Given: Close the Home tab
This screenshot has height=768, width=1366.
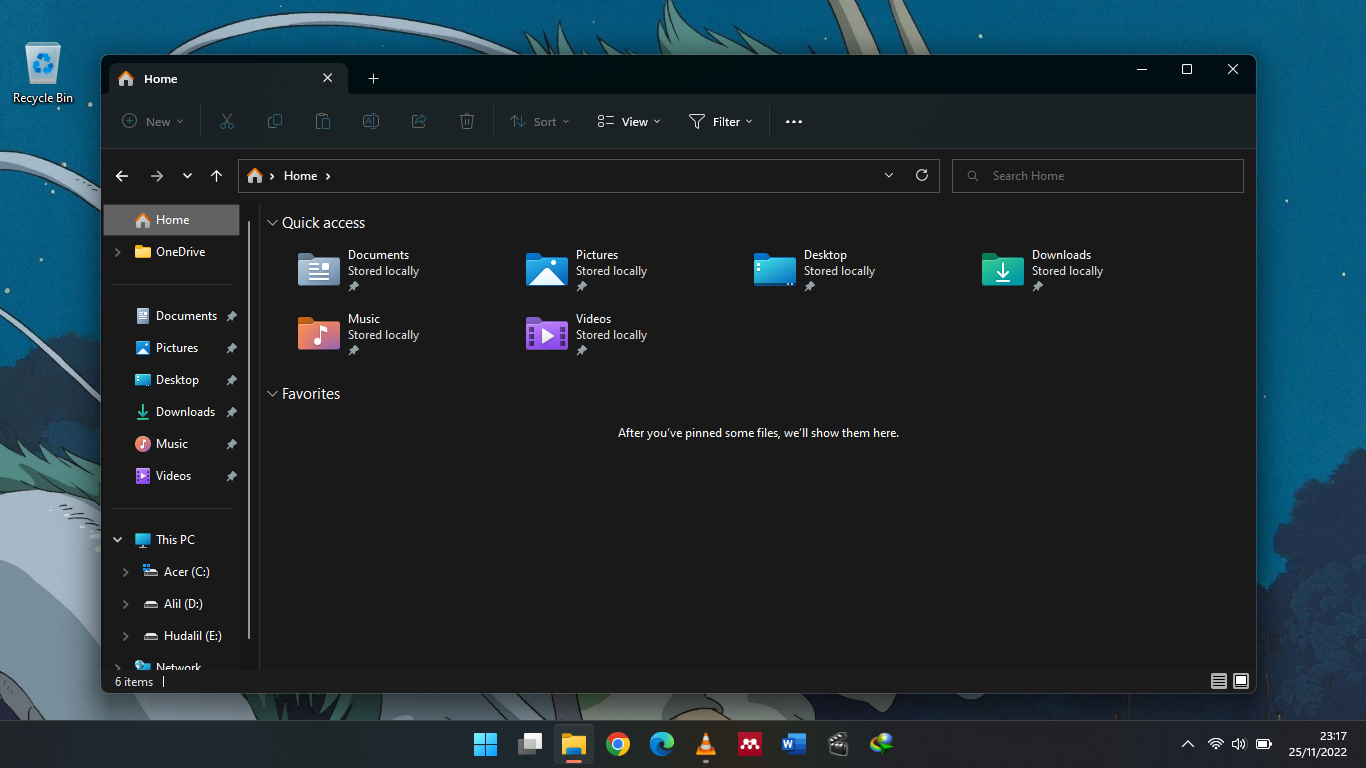Looking at the screenshot, I should (x=328, y=78).
